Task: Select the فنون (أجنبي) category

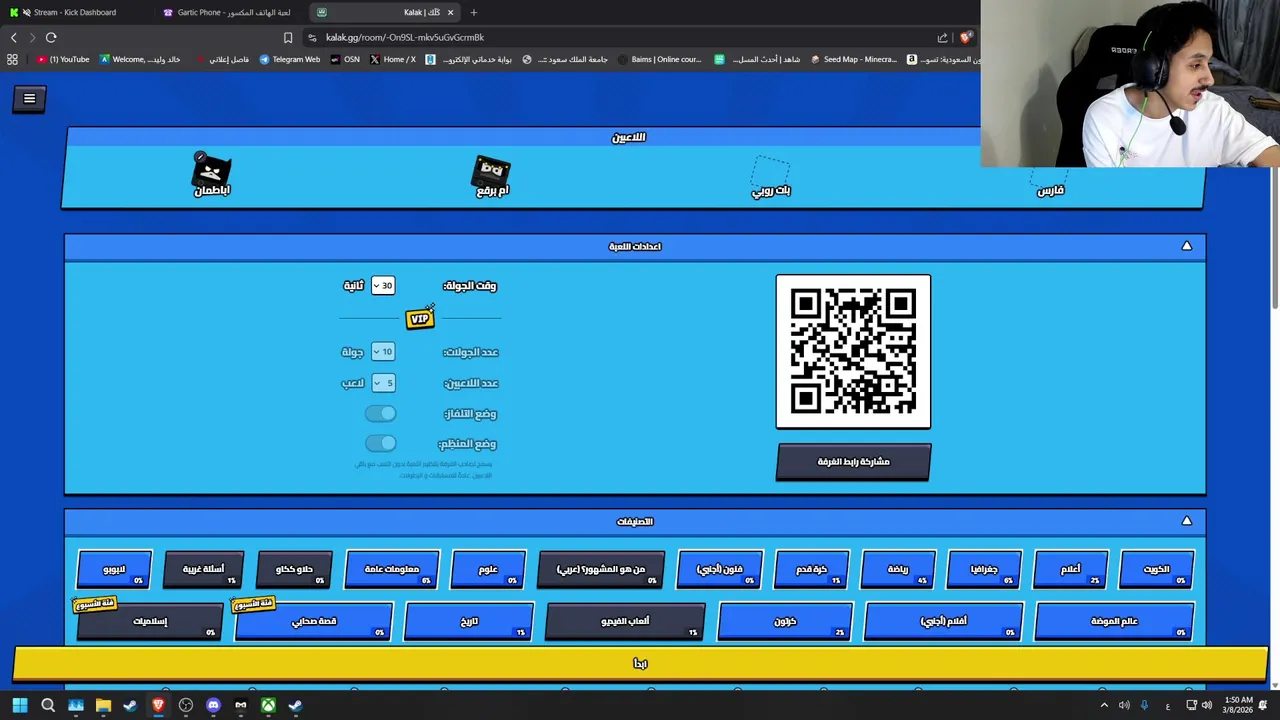Action: (720, 569)
